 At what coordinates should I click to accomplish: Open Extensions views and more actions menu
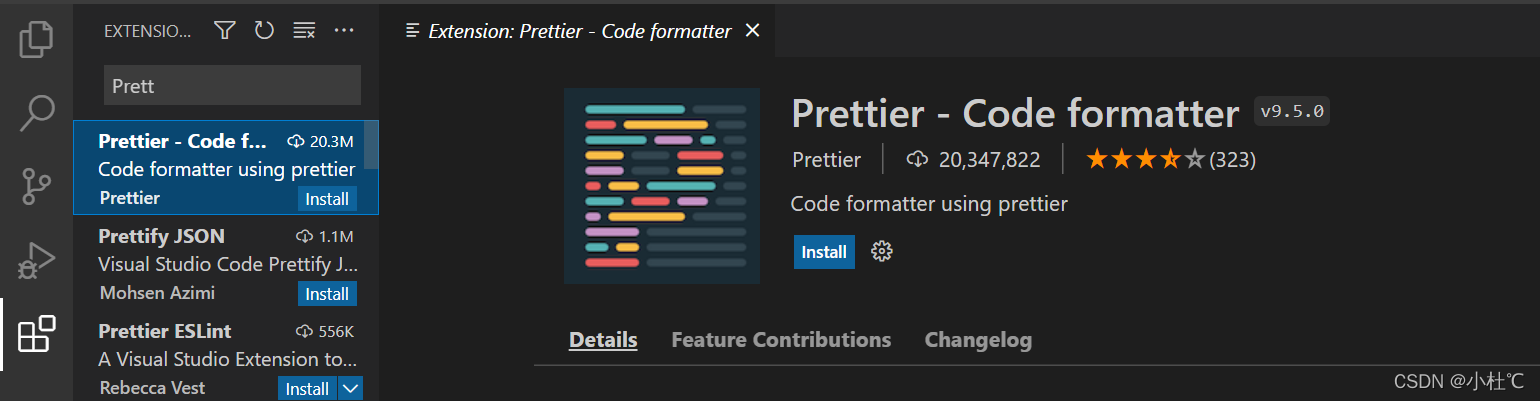click(344, 31)
